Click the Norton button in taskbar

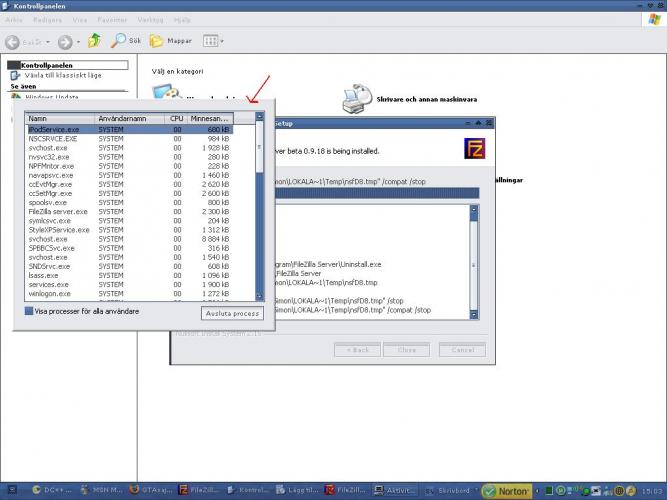pos(507,491)
